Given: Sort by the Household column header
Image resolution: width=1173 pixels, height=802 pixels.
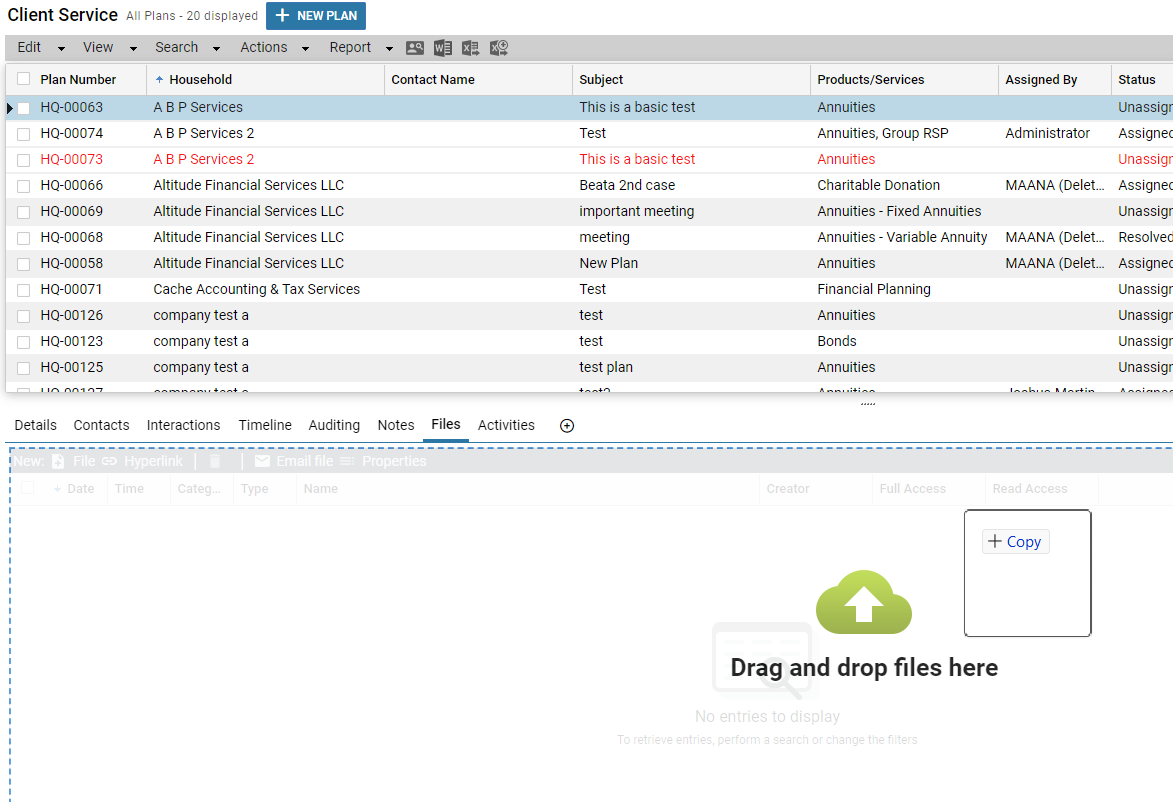Looking at the screenshot, I should [x=200, y=80].
